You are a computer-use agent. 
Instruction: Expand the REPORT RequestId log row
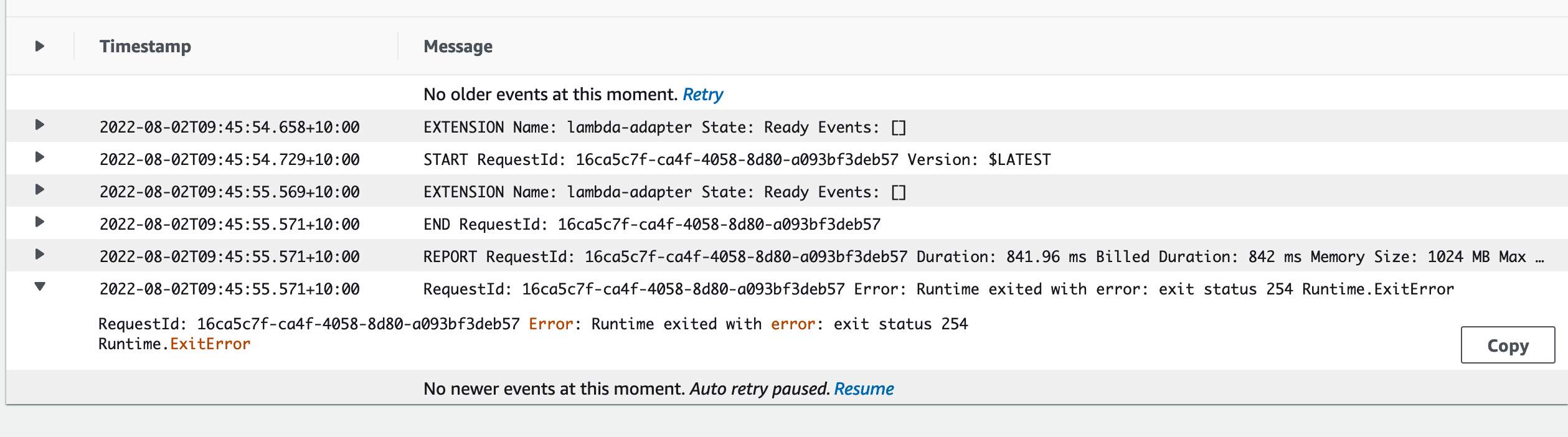[x=39, y=254]
